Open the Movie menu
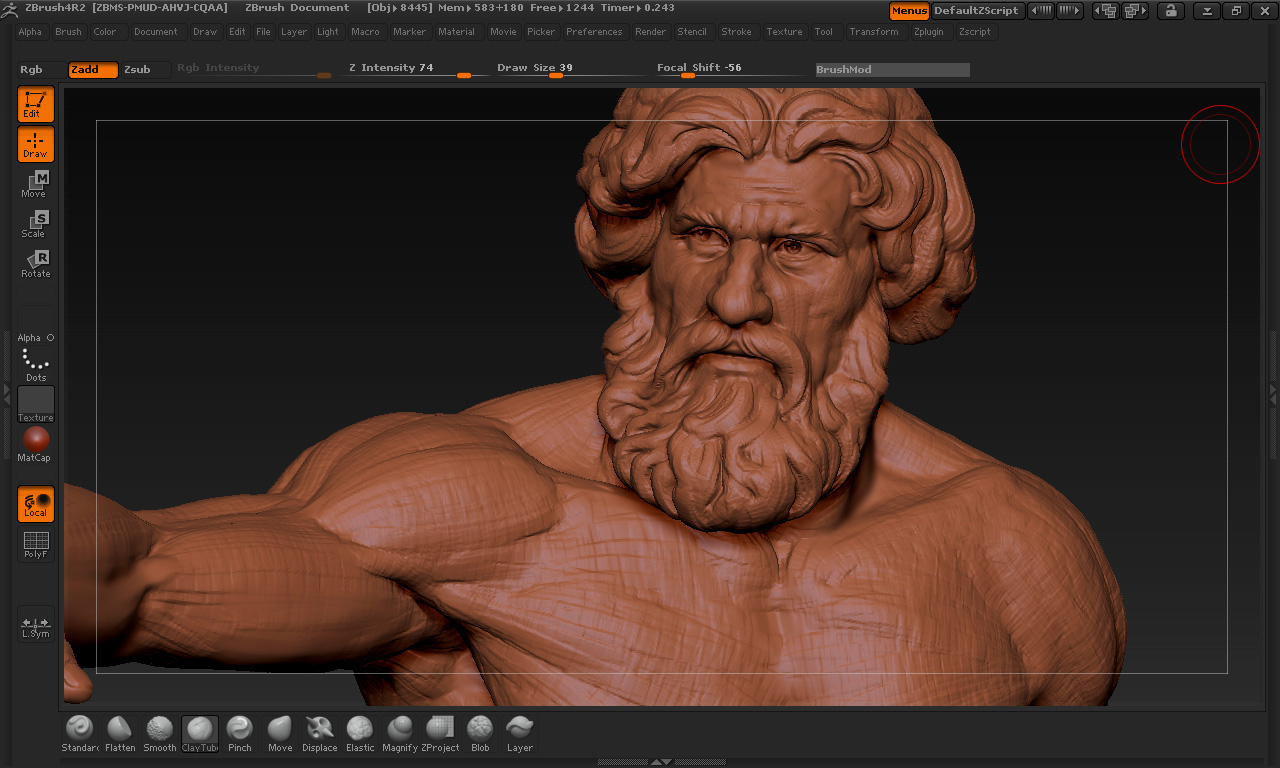Viewport: 1280px width, 768px height. point(504,32)
